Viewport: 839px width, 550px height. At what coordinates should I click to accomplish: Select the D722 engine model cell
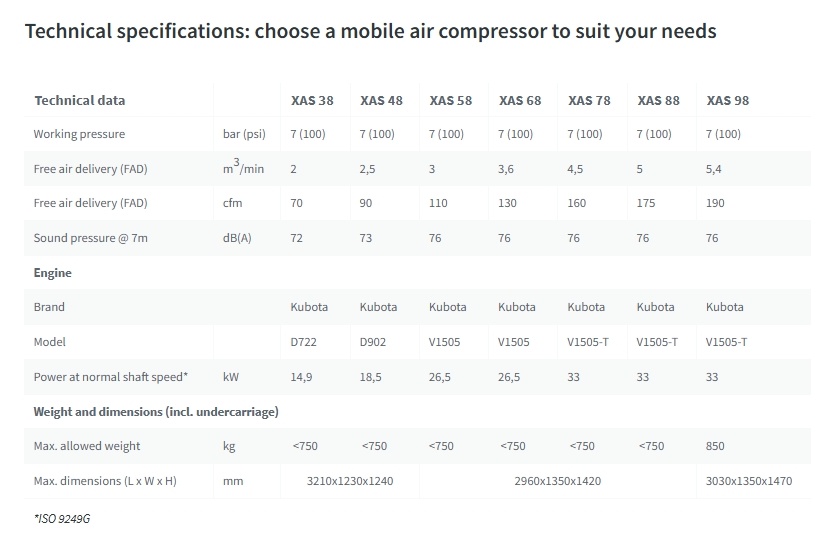(x=305, y=342)
